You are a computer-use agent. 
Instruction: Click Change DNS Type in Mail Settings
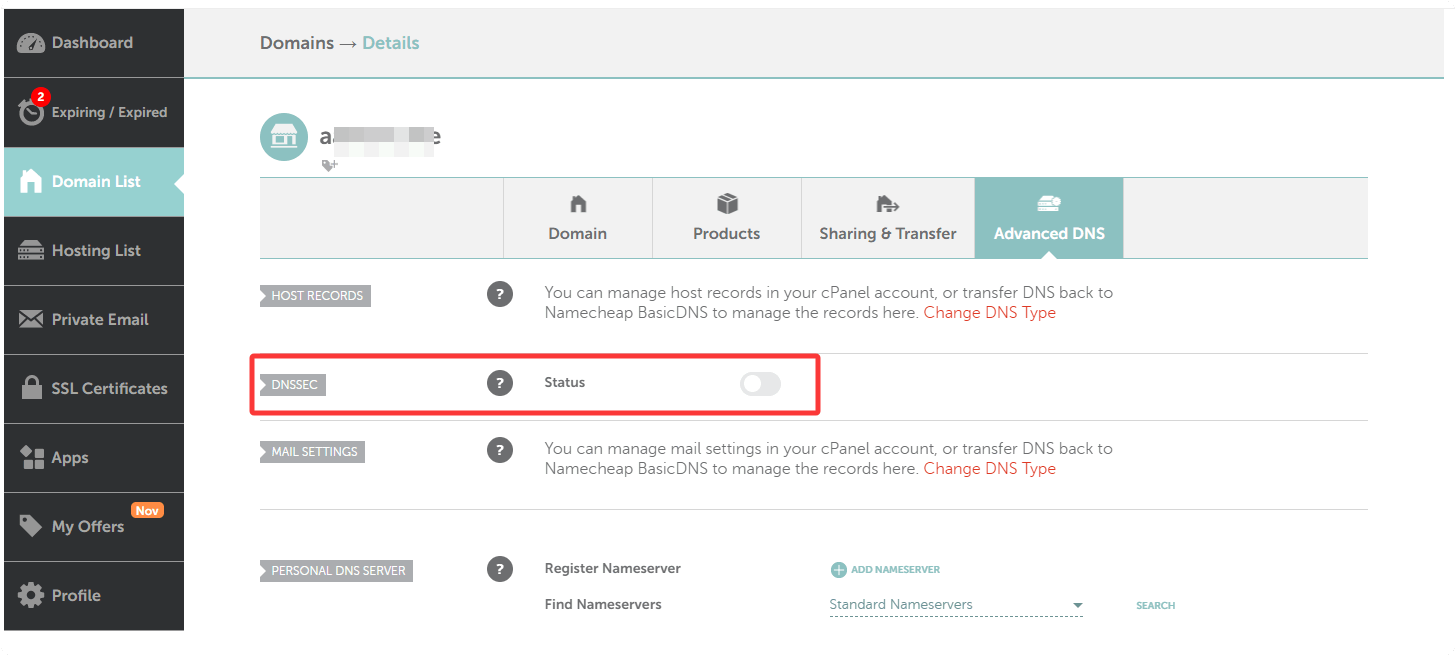click(989, 468)
